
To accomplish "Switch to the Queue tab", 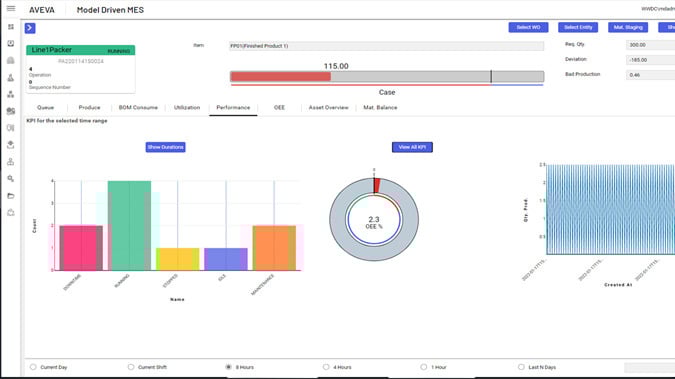I will (46, 108).
